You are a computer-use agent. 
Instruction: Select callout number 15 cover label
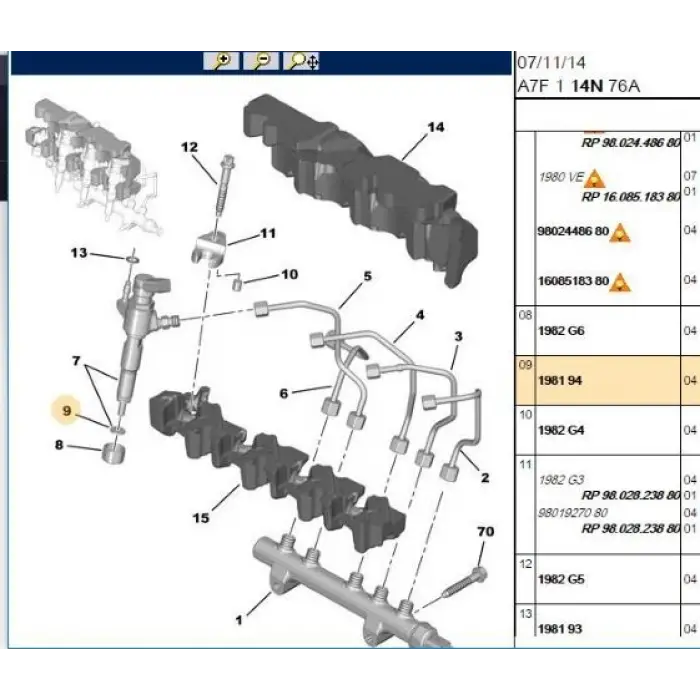pos(200,518)
